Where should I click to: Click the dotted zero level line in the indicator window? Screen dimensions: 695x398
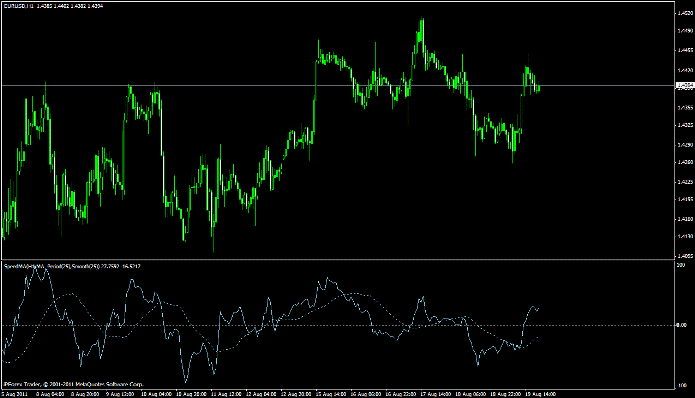coord(337,325)
